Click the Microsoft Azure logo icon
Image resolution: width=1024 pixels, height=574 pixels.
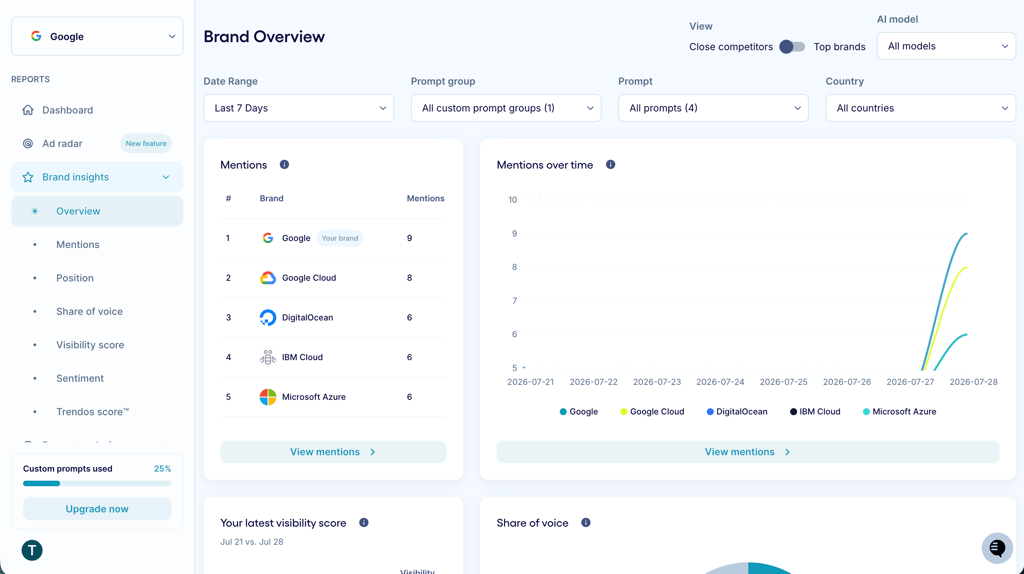[268, 397]
